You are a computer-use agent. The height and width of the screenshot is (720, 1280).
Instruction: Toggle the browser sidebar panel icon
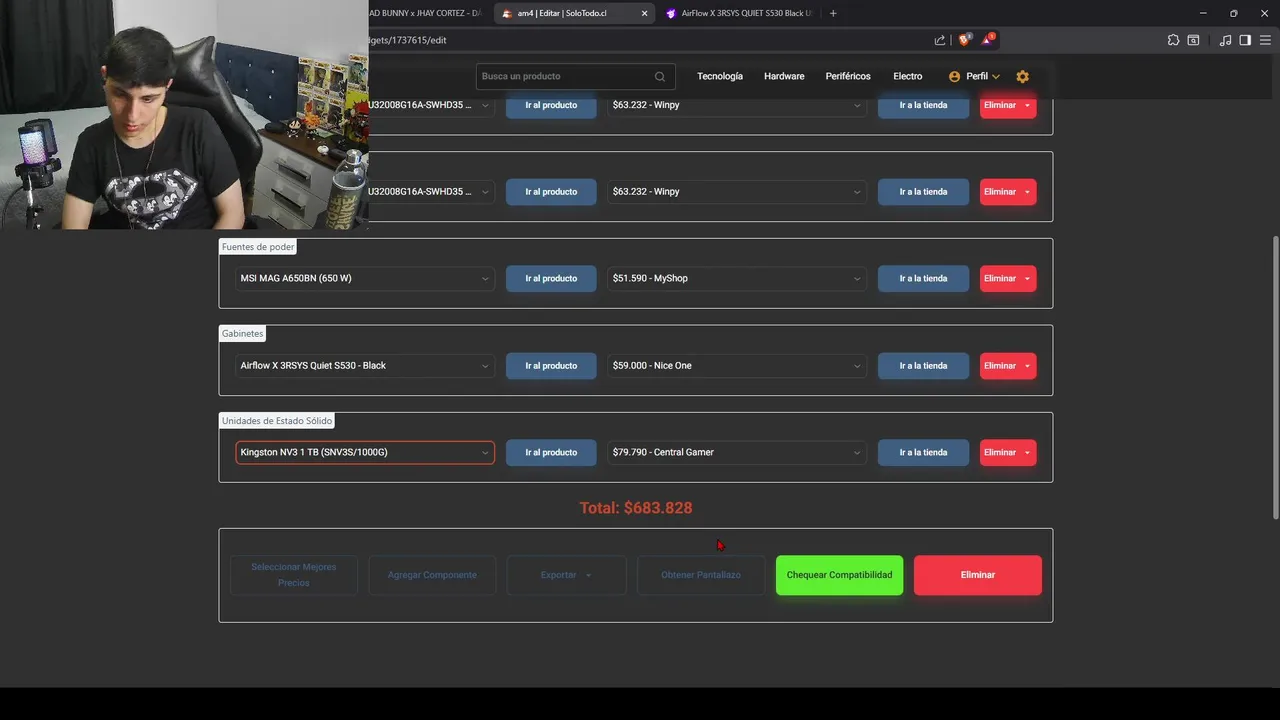click(x=1245, y=40)
